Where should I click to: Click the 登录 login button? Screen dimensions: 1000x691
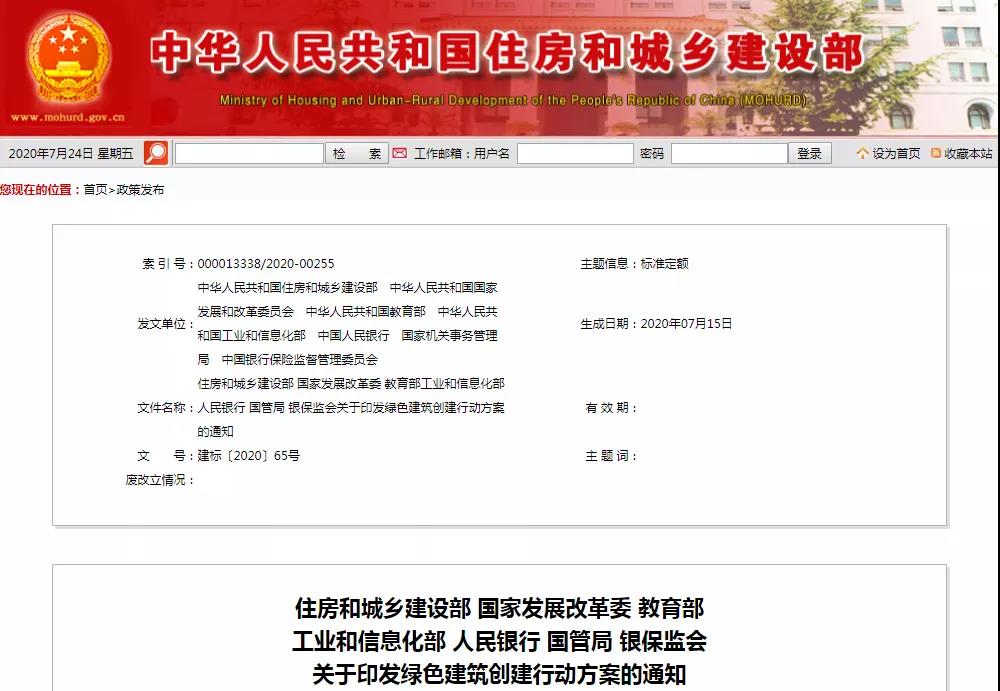(x=809, y=153)
